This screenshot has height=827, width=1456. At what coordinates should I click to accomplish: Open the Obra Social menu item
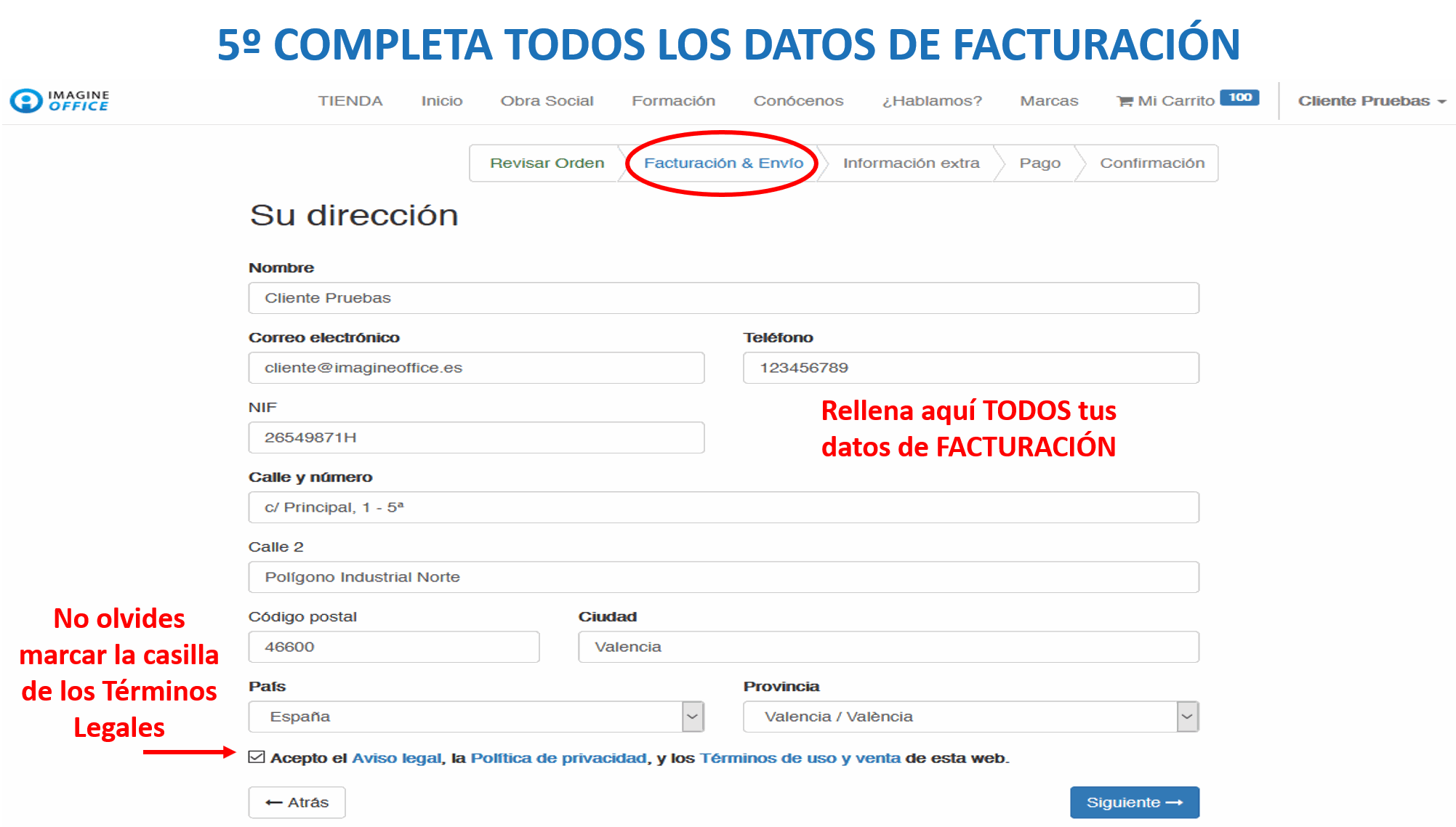pyautogui.click(x=547, y=101)
